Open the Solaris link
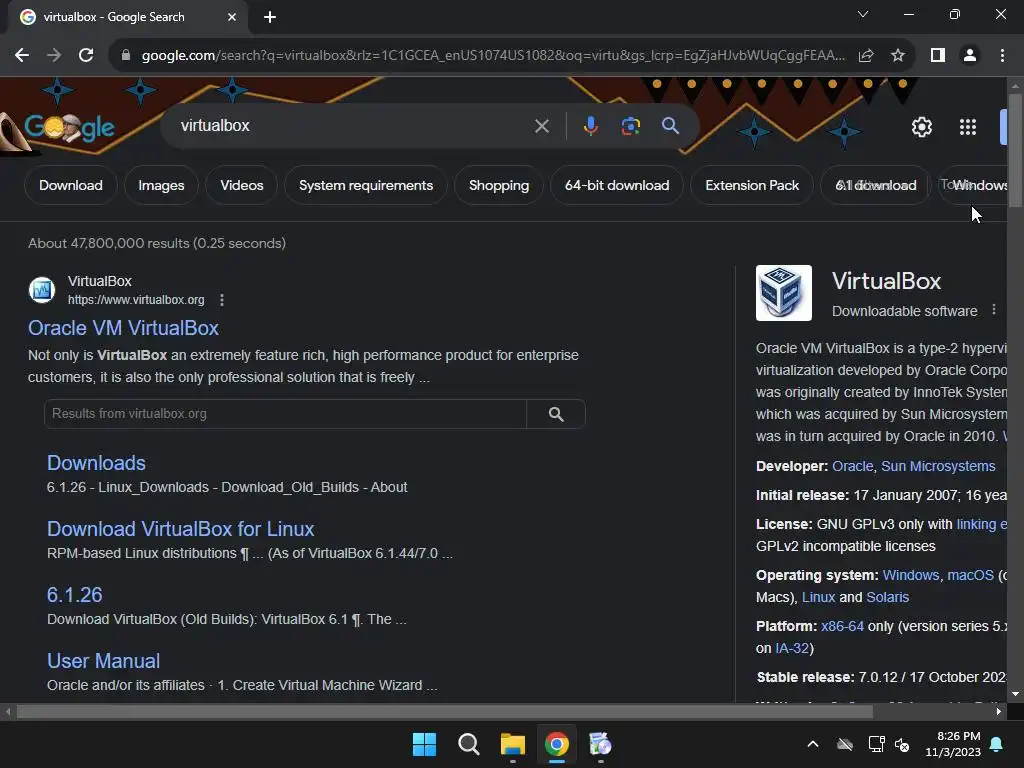The width and height of the screenshot is (1024, 768). coord(887,598)
